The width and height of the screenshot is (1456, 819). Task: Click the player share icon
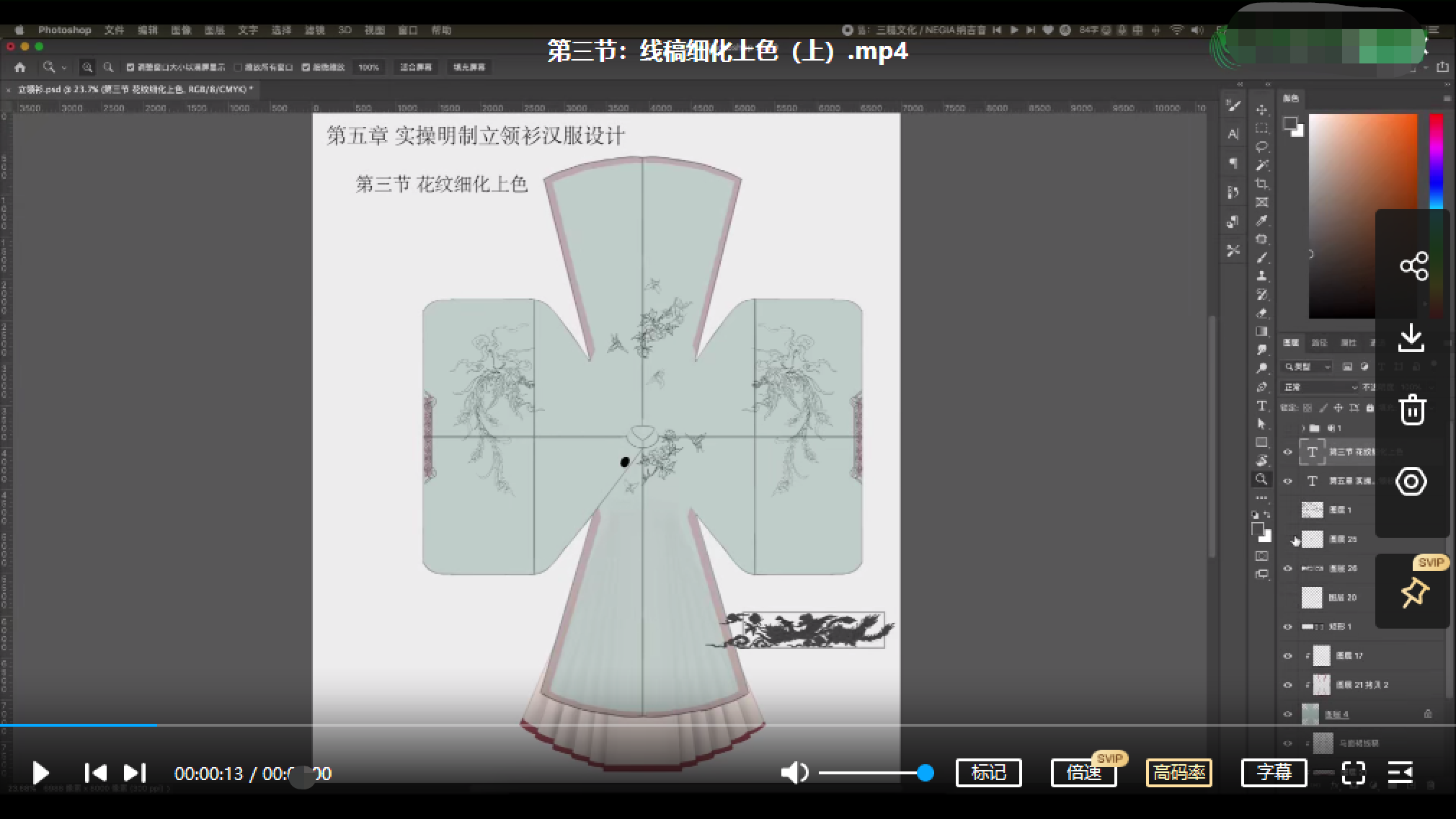(1413, 266)
